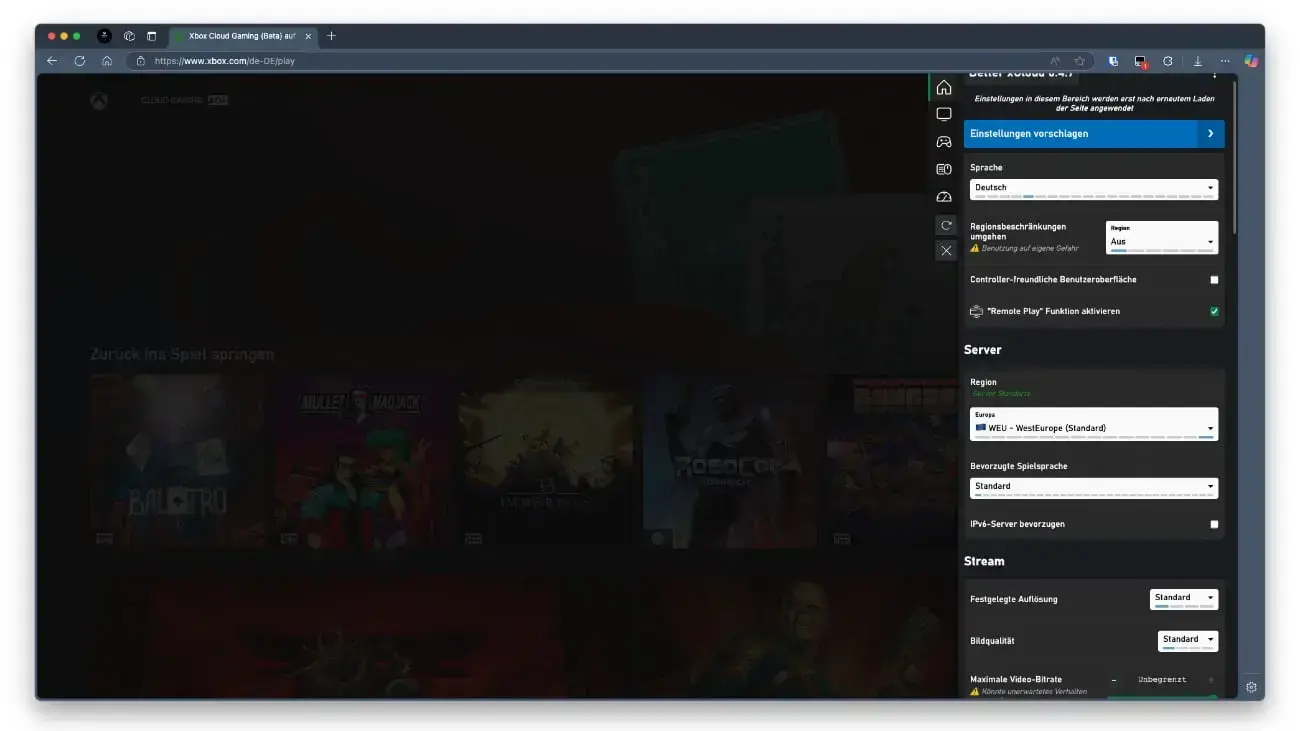Open the Mullet MadJack game thumbnail
The width and height of the screenshot is (1300, 731).
361,461
